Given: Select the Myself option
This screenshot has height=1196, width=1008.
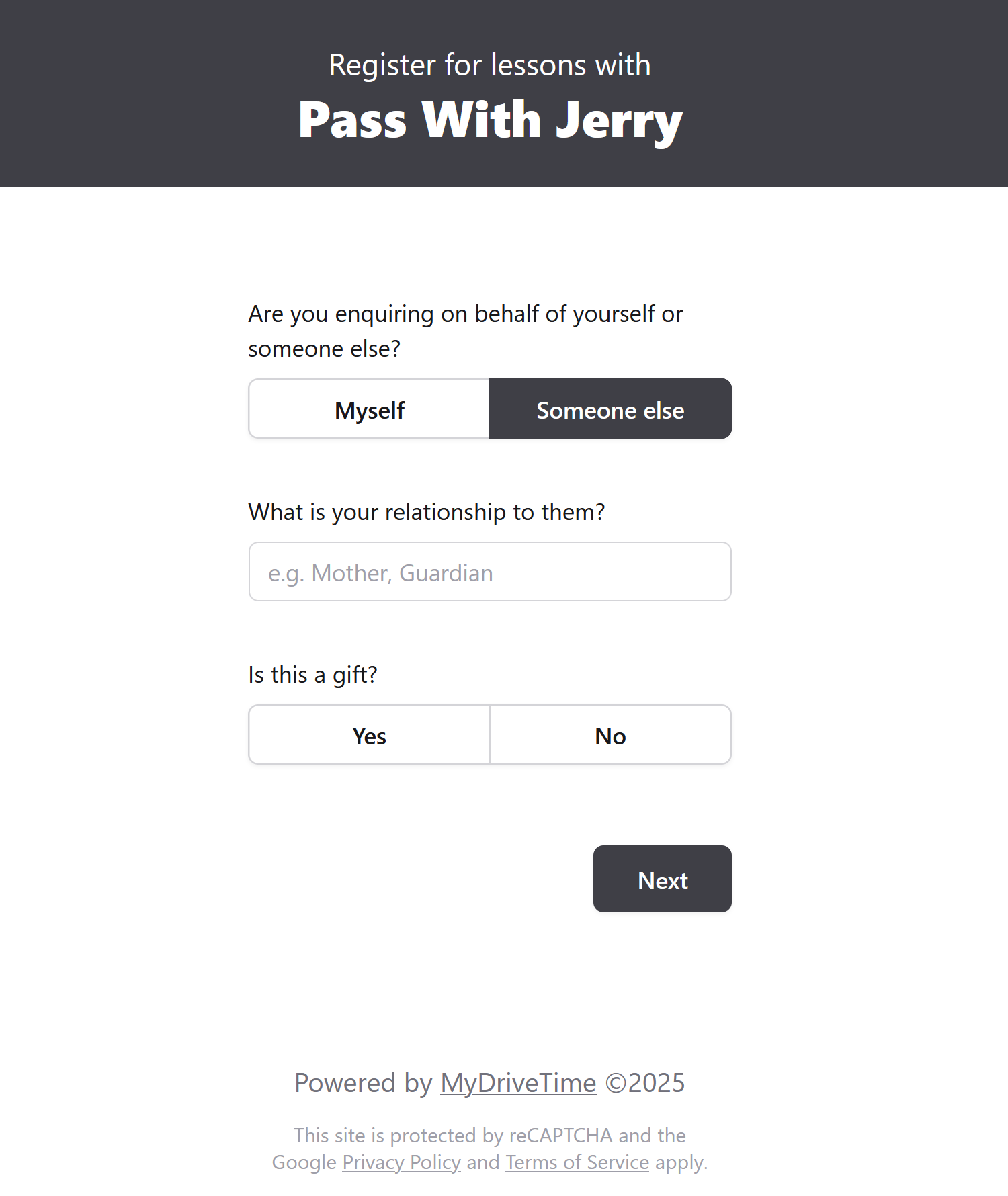Looking at the screenshot, I should pos(369,410).
